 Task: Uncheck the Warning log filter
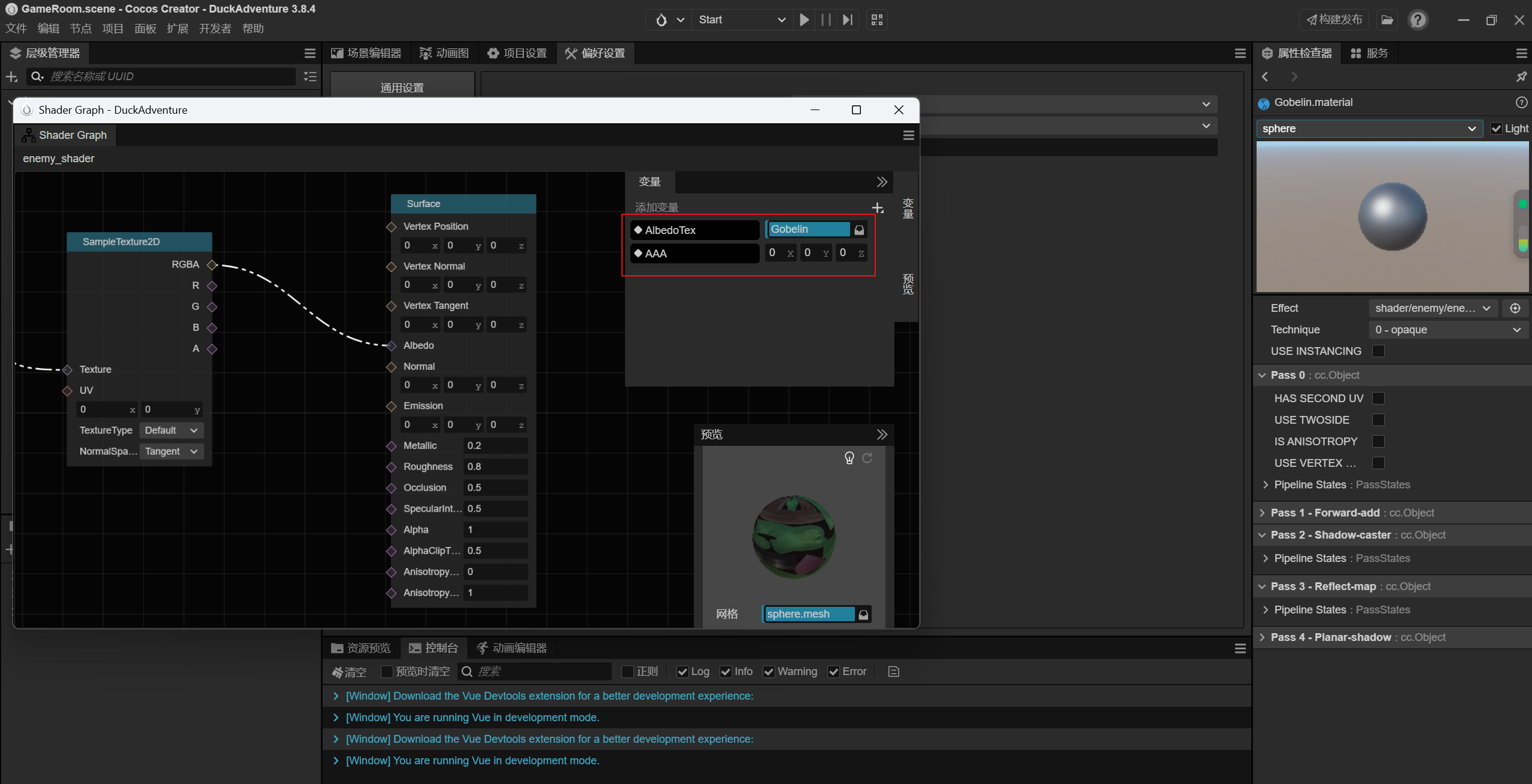click(769, 671)
